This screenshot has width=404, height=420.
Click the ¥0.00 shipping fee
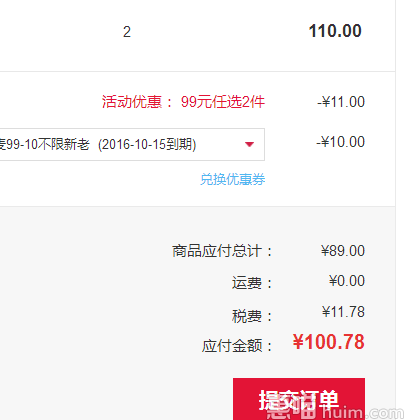coord(347,281)
